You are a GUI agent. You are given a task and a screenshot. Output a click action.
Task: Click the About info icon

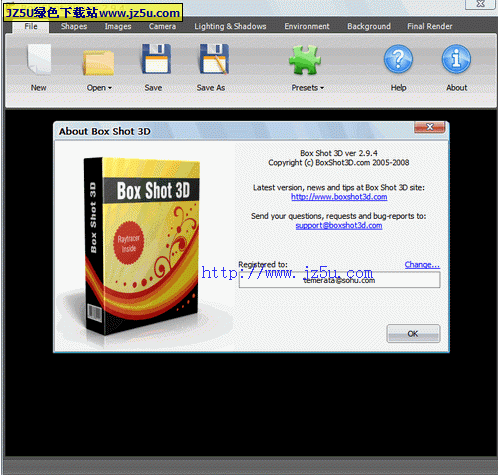click(x=456, y=59)
